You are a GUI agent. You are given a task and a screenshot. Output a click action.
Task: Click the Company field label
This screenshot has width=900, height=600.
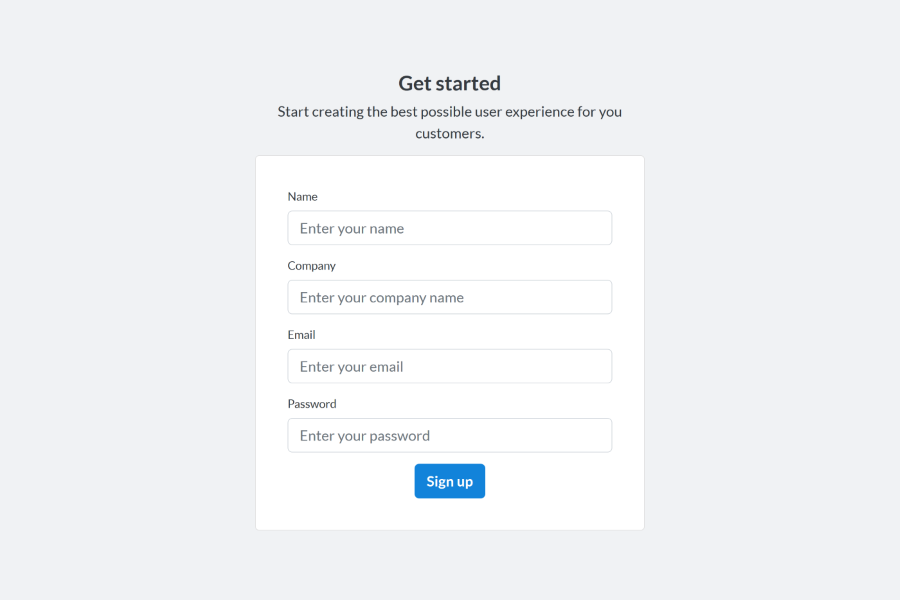pos(311,265)
